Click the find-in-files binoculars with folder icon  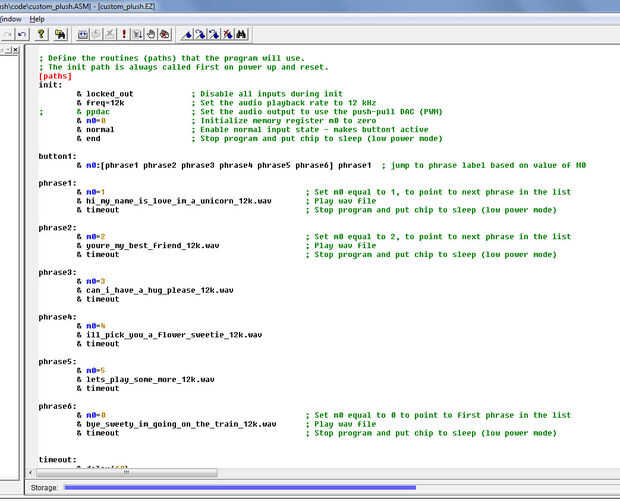(x=60, y=35)
